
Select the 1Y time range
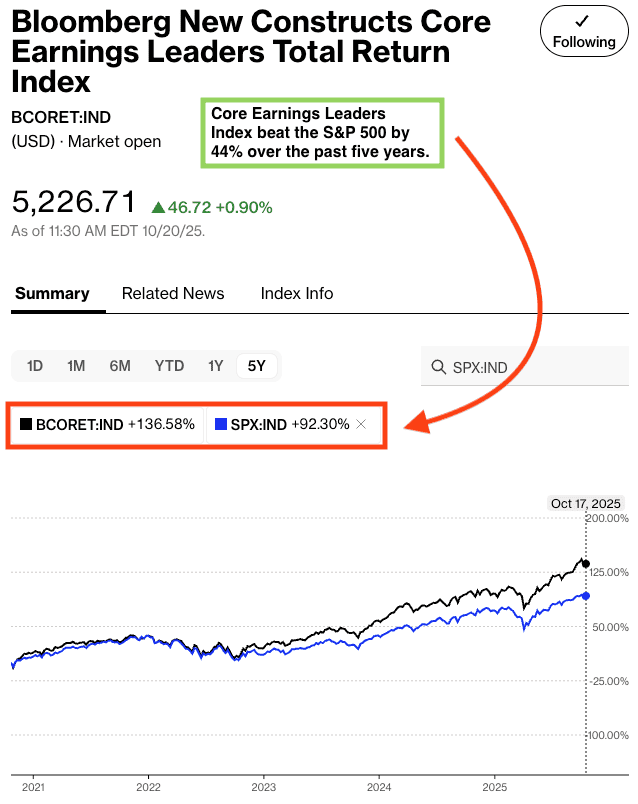click(215, 366)
